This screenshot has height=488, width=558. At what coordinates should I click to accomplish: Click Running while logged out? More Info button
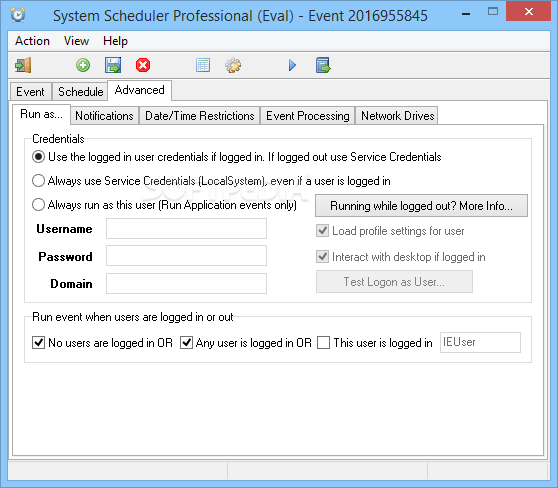coord(421,205)
